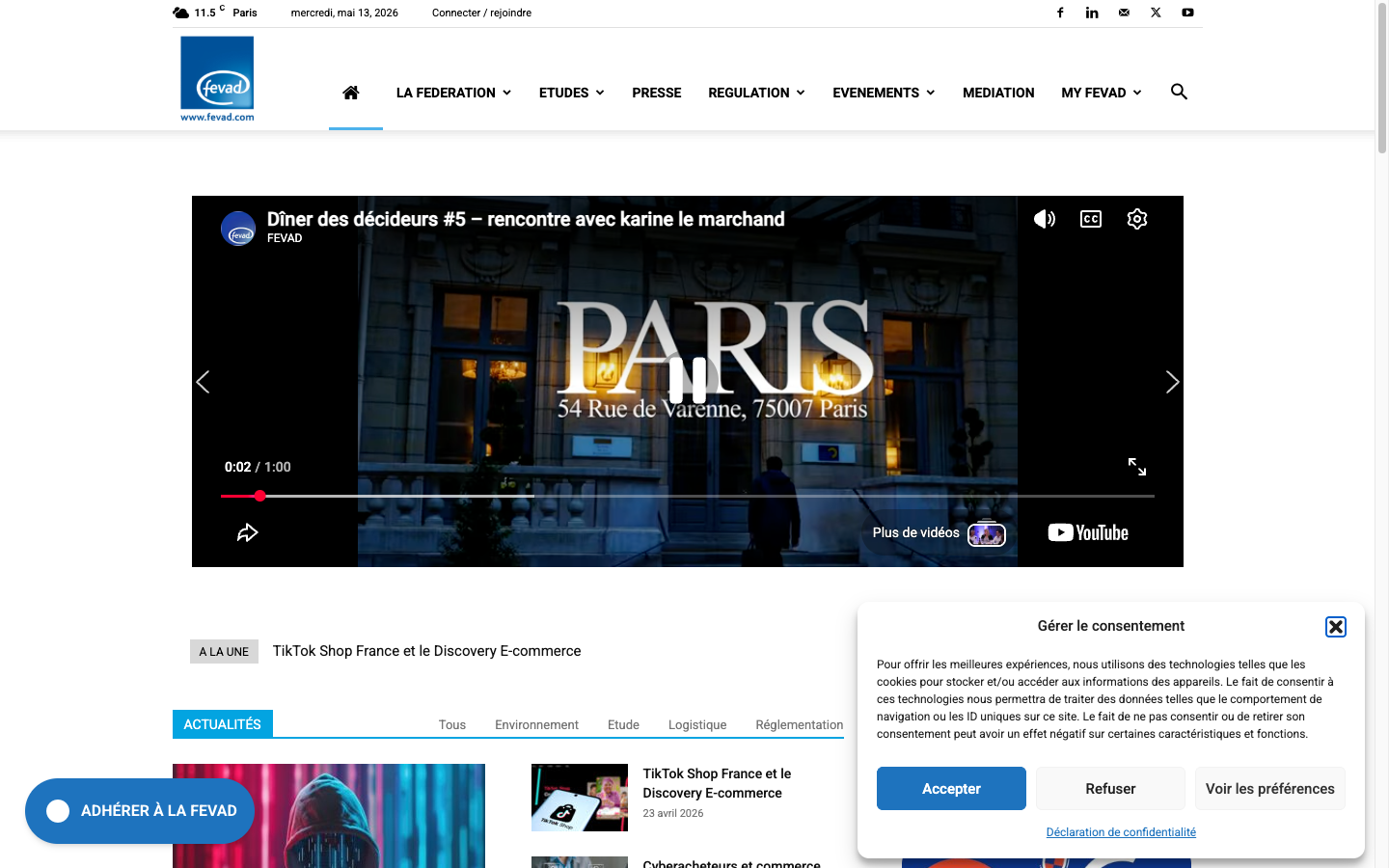Close the consent dialog with X

click(1336, 627)
